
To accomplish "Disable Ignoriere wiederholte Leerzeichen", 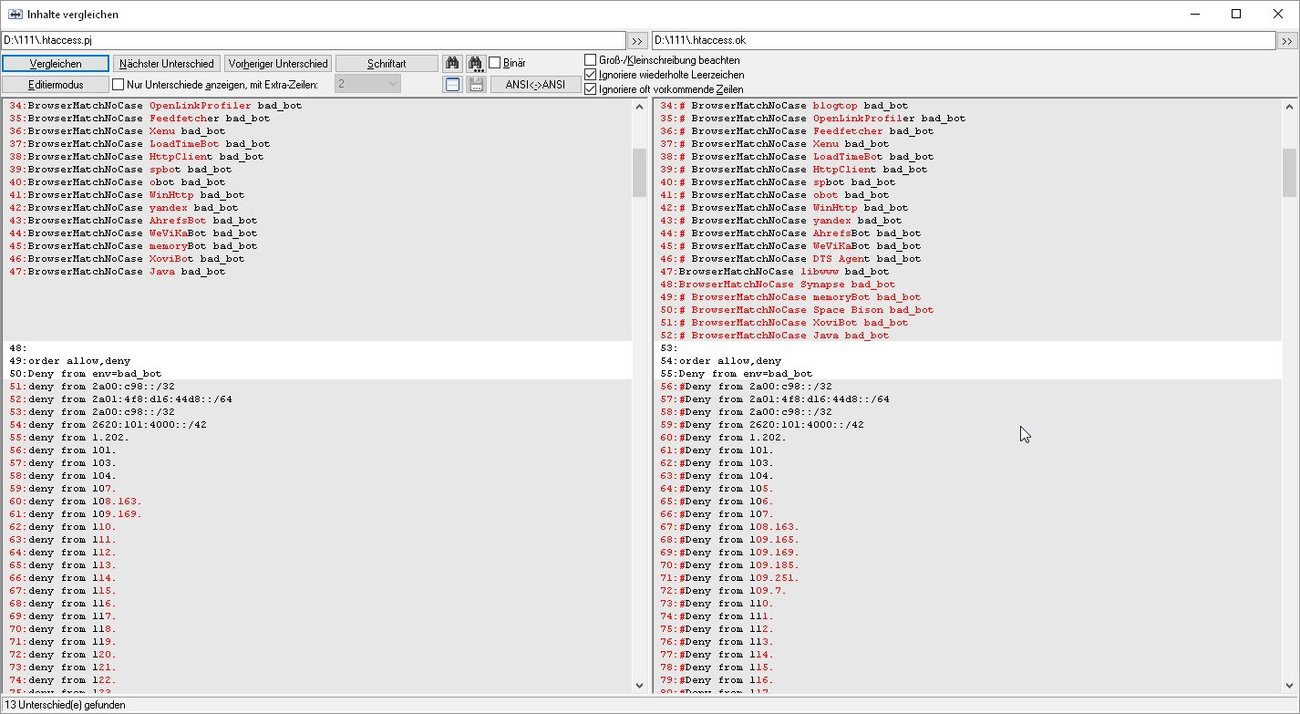I will click(590, 74).
